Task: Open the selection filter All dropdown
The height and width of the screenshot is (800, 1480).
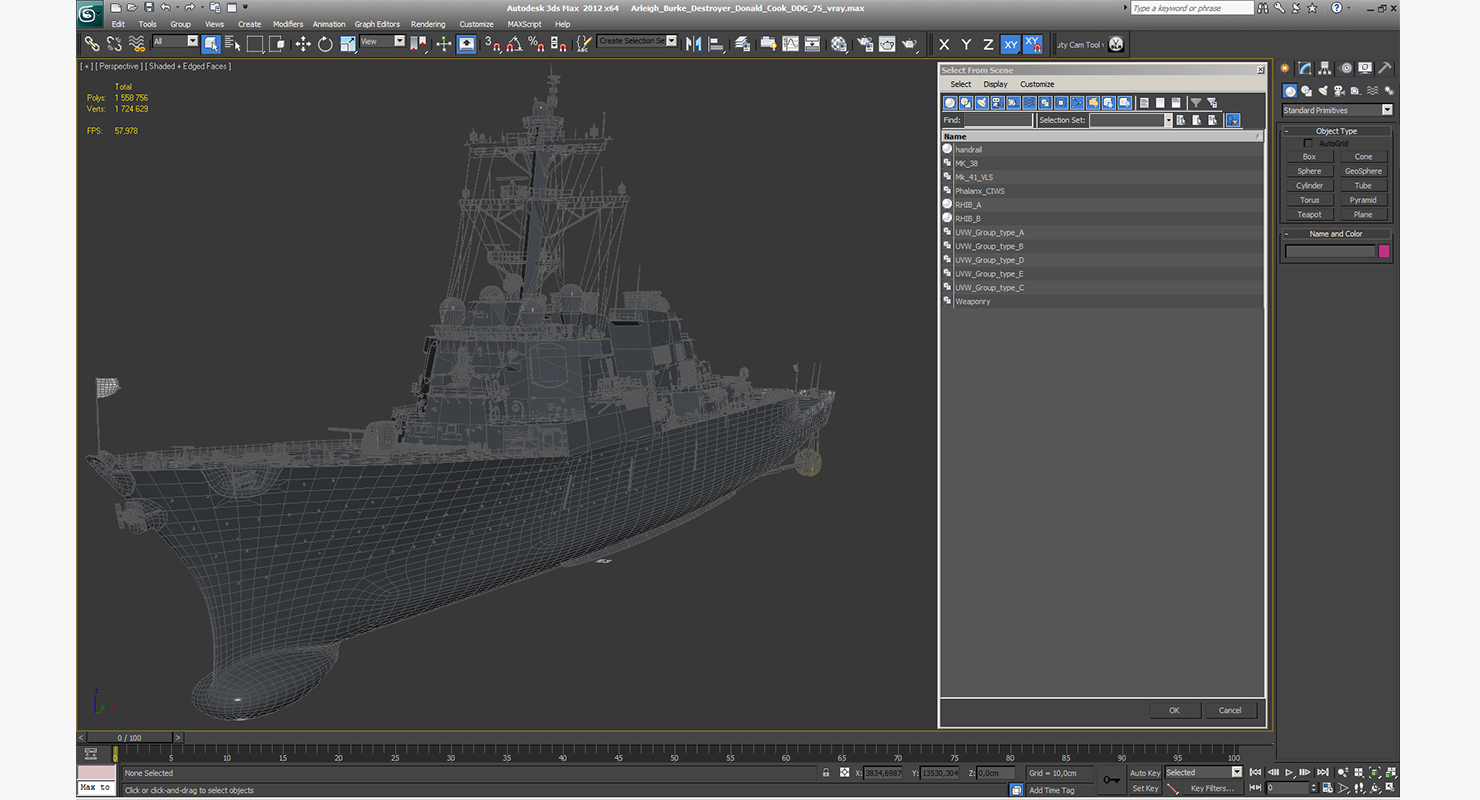Action: (x=175, y=42)
